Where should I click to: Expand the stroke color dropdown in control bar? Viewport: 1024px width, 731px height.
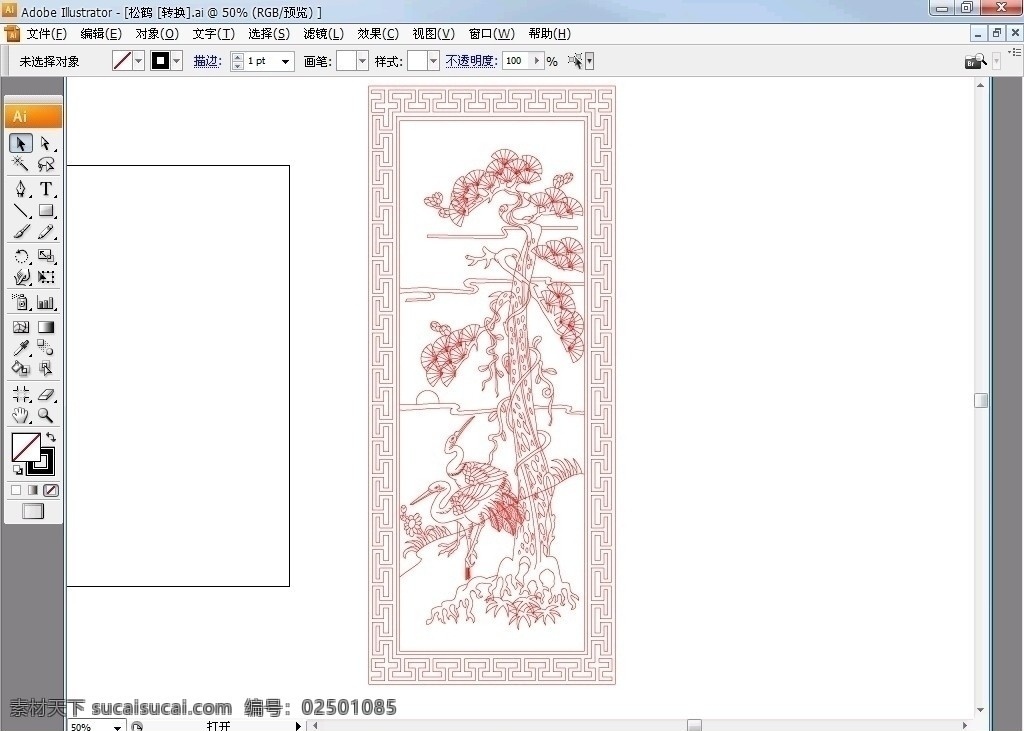point(176,61)
